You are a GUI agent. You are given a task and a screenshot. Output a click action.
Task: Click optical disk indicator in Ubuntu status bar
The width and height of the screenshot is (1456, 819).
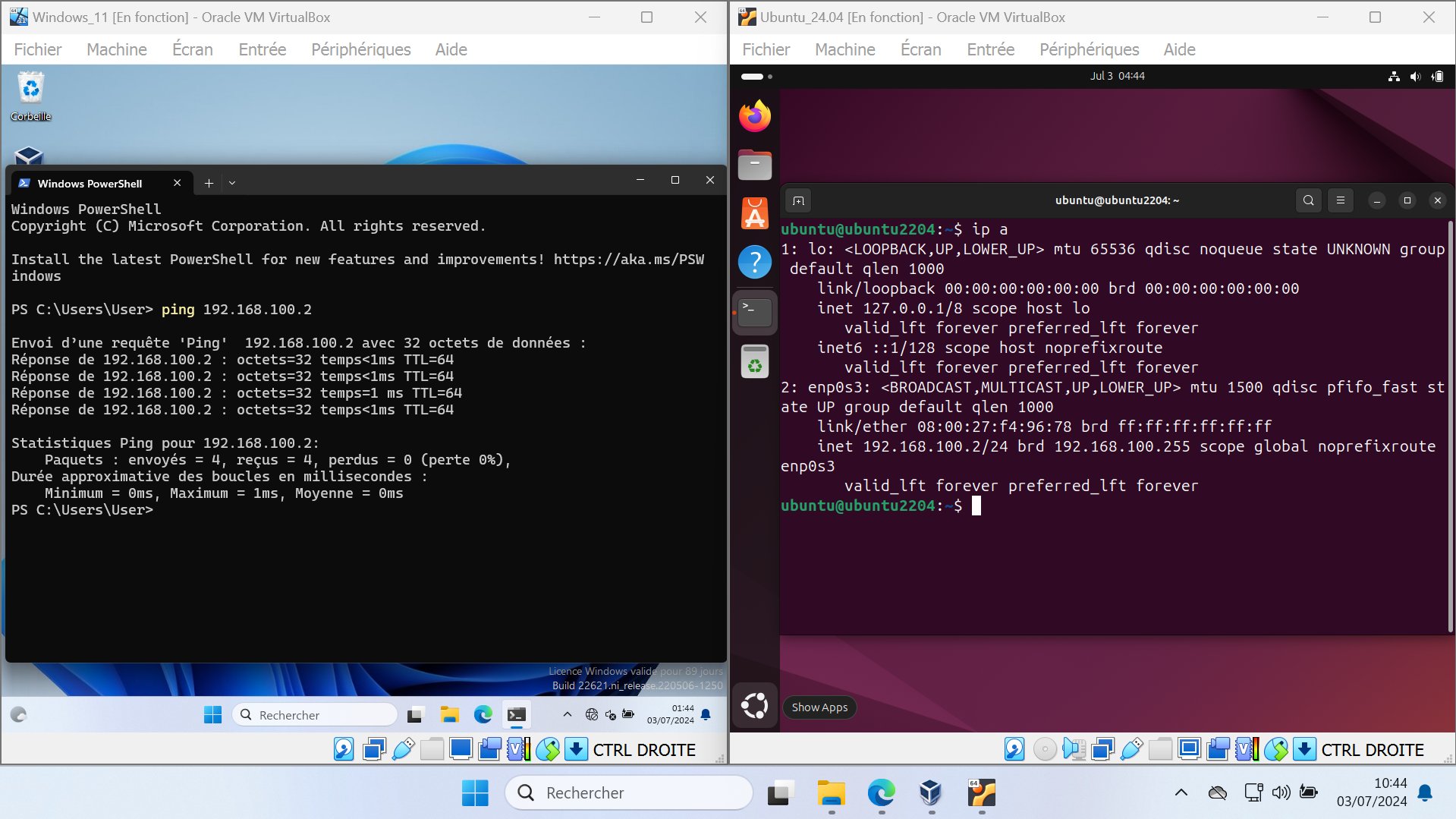[x=1045, y=749]
